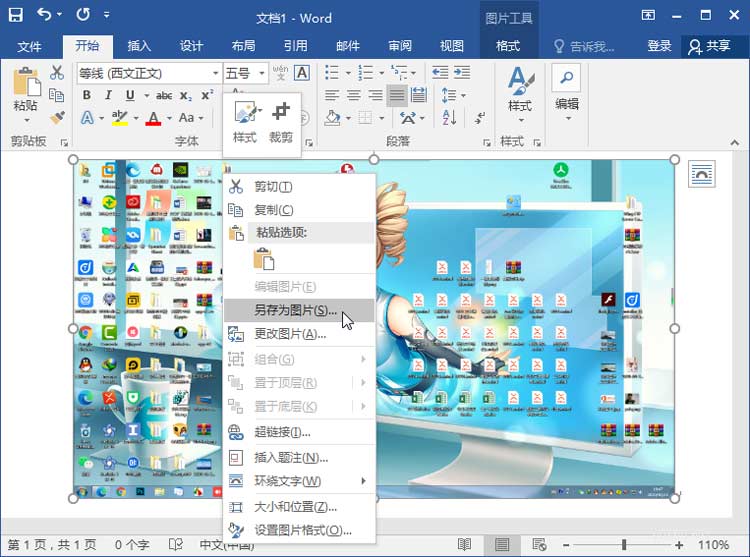Sort the paragraph A to Z
Viewport: 750px width, 557px height.
449,118
